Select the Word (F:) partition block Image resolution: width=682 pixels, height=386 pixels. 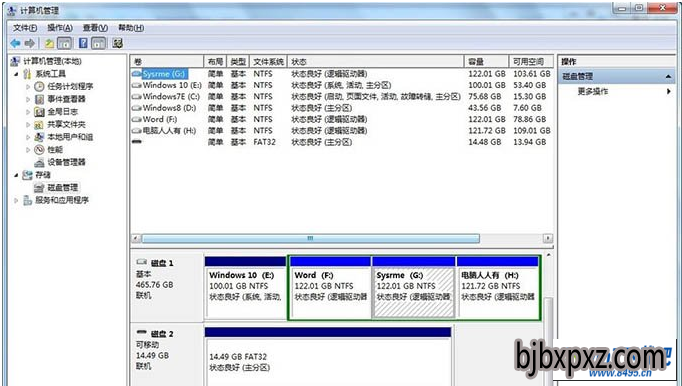click(330, 288)
